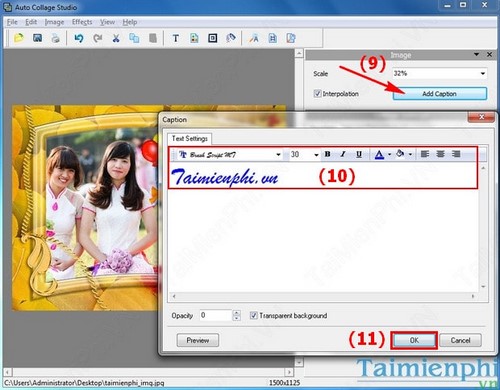Click the caption text area scroll up arrow

tap(483, 168)
